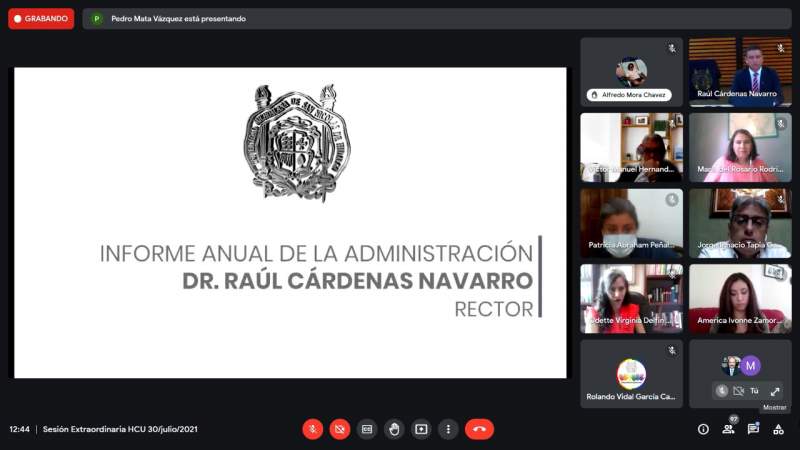
Task: Click the muted mic icon on Alfredo's tile
Action: (672, 48)
